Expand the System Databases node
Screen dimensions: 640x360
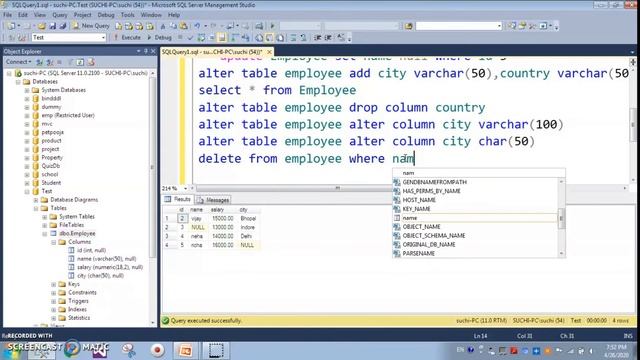pos(27,90)
